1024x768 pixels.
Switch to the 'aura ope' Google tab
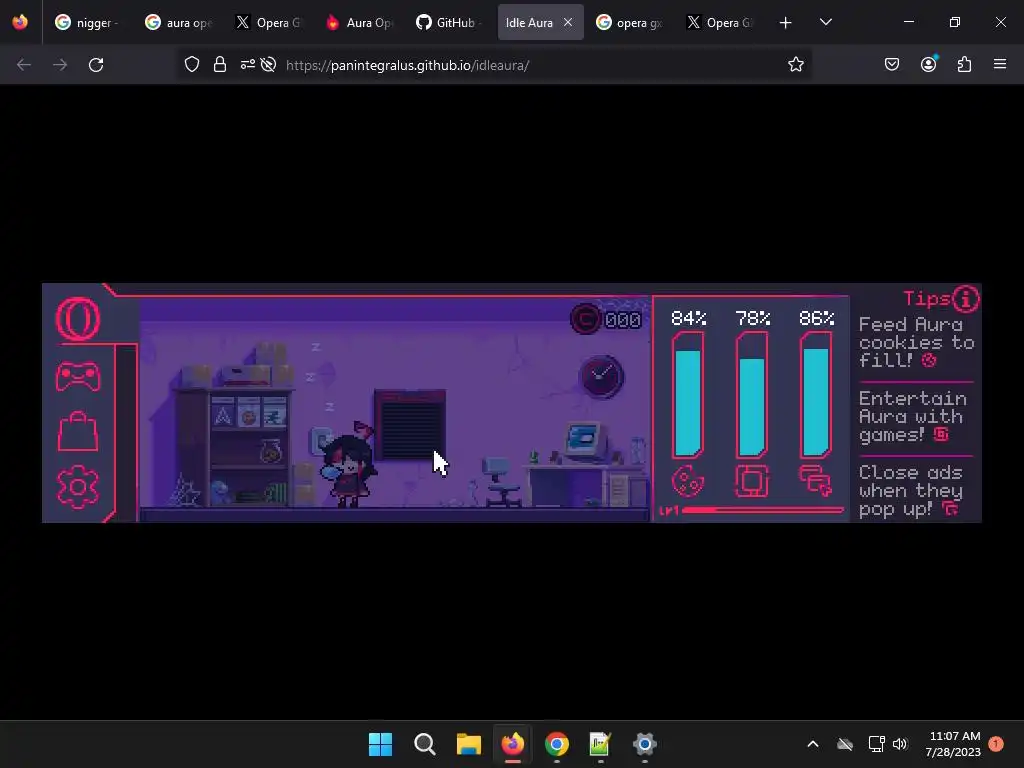(178, 23)
